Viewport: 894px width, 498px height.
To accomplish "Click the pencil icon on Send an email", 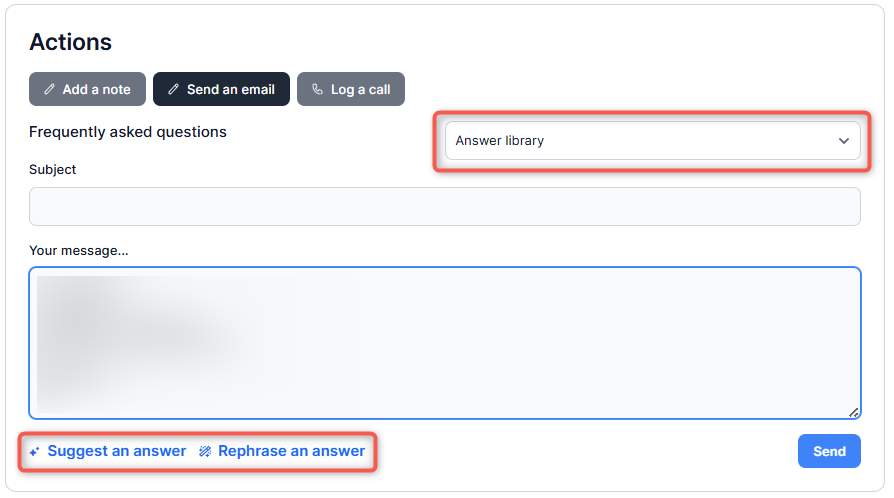I will [x=174, y=89].
